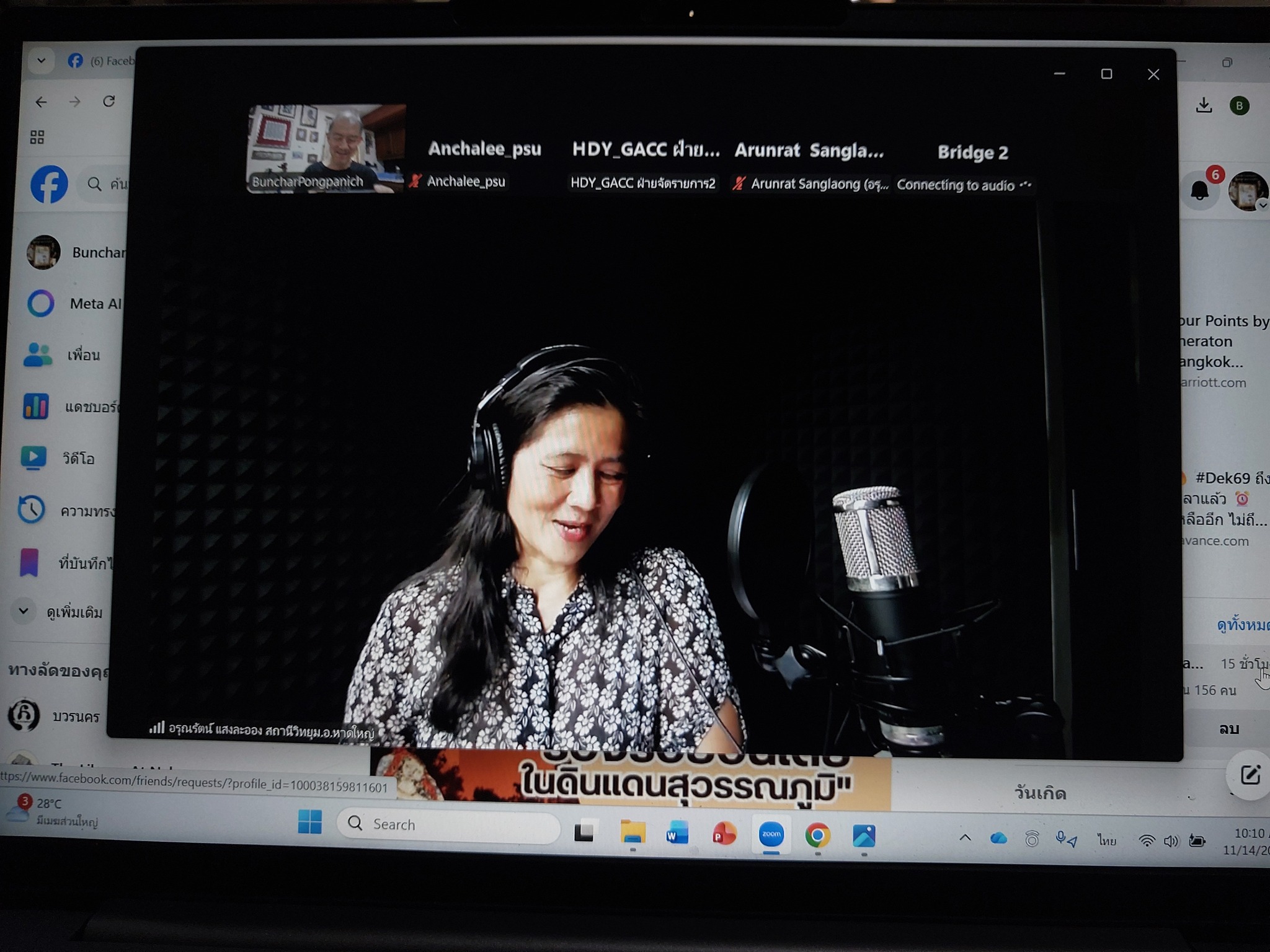The height and width of the screenshot is (952, 1270).
Task: Open Facebook notifications bell
Action: [1200, 190]
